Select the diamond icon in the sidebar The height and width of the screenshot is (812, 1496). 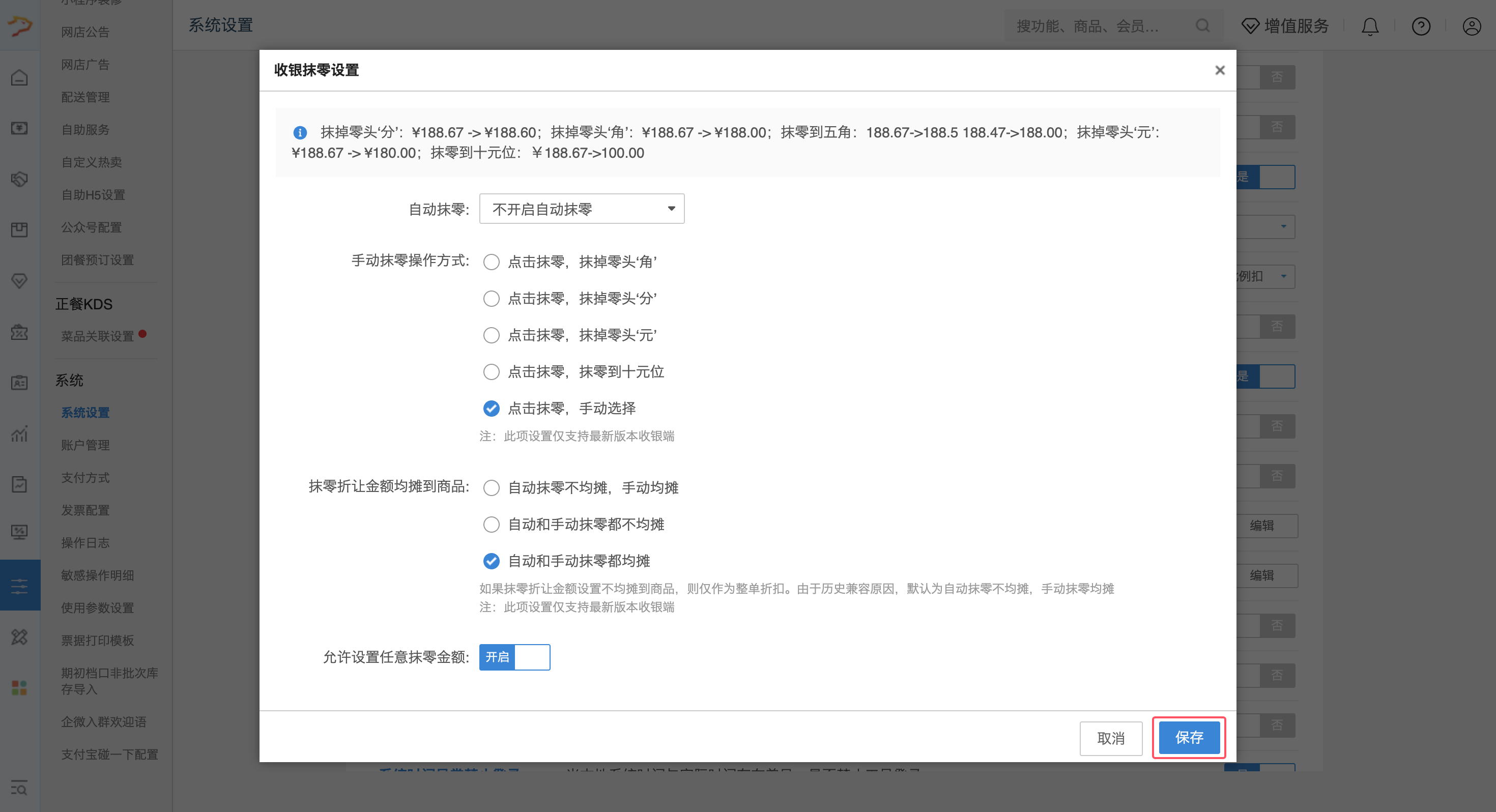19,281
